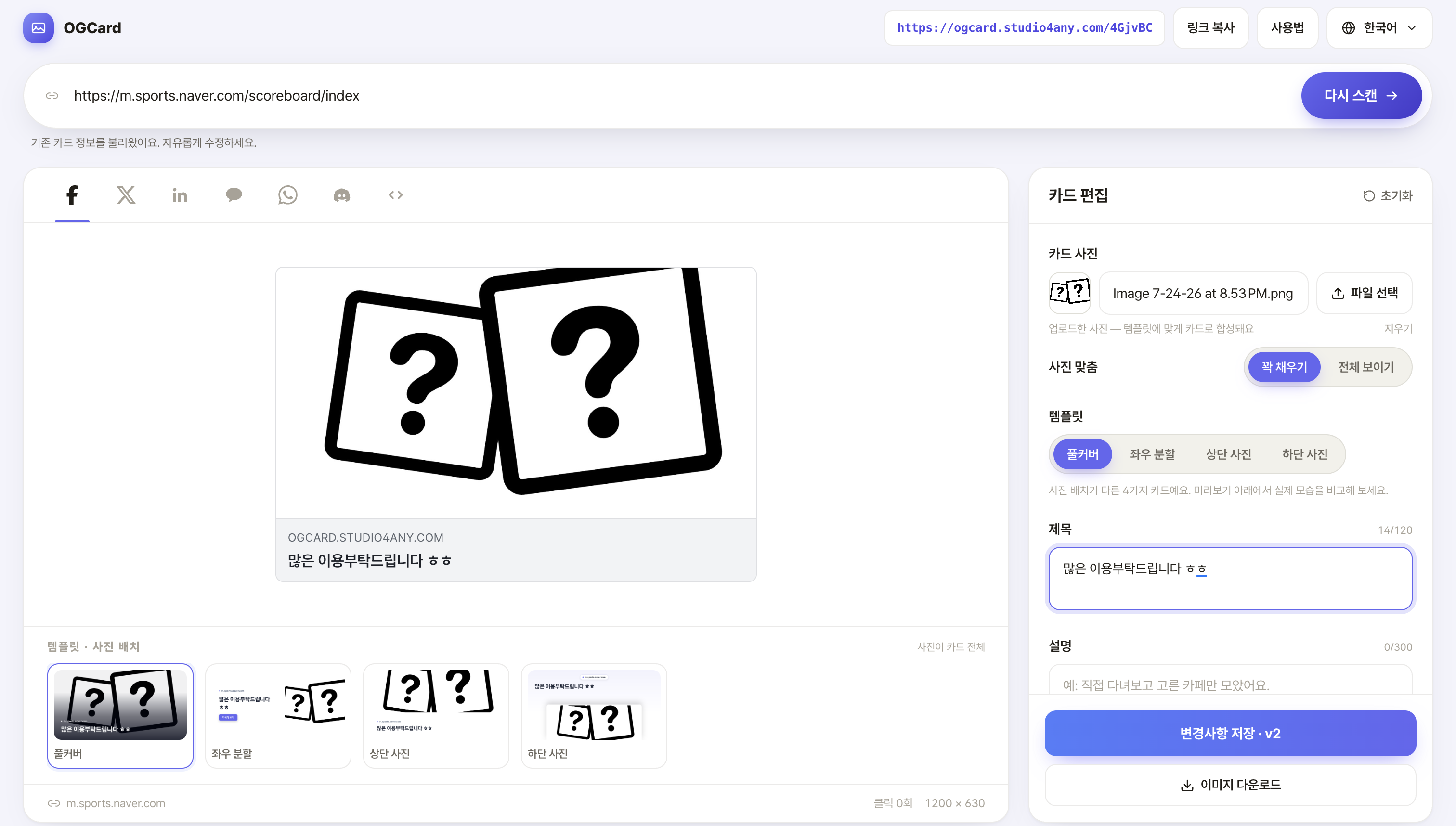Viewport: 1456px width, 826px height.
Task: Select the 풀커버 template pill
Action: (1082, 454)
